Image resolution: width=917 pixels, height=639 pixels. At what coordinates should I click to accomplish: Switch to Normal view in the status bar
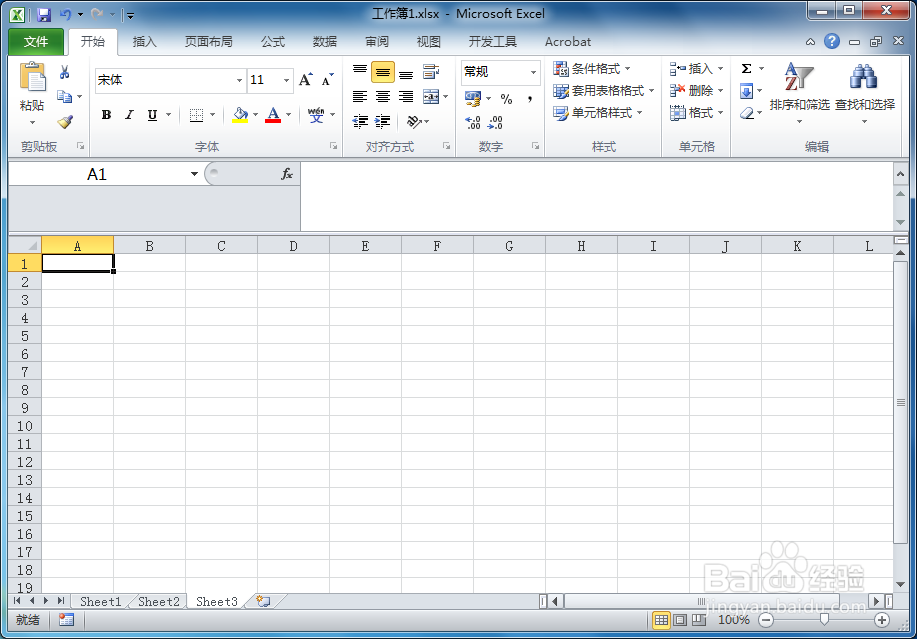(x=661, y=620)
